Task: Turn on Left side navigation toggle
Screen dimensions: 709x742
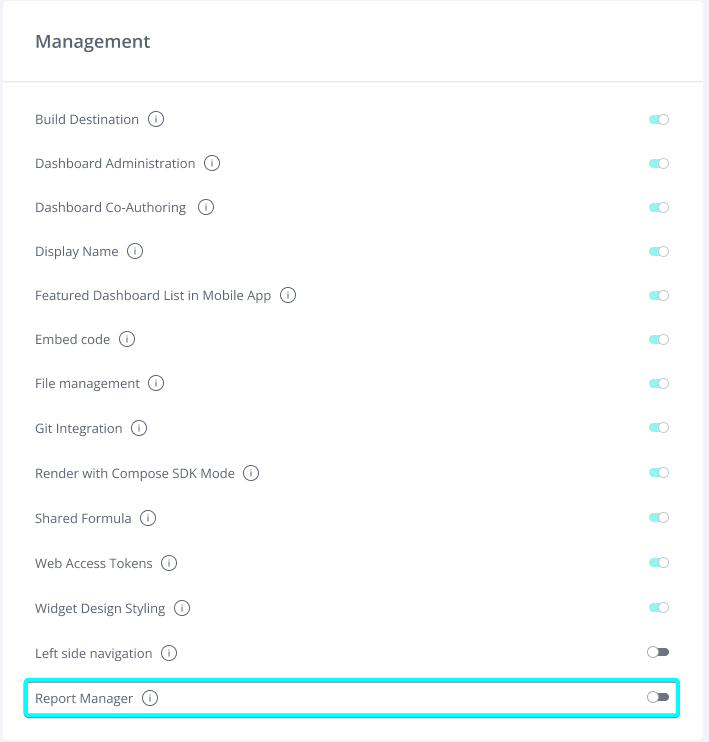Action: pyautogui.click(x=658, y=652)
